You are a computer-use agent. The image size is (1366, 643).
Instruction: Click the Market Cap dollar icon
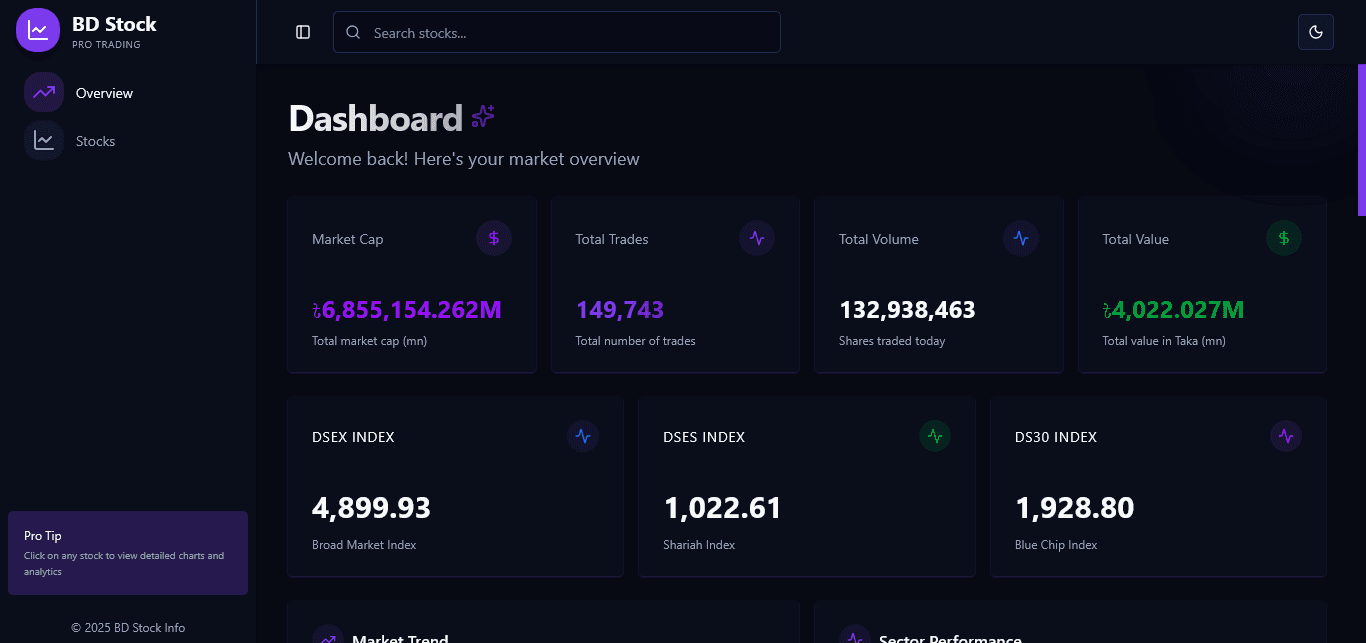pos(494,238)
